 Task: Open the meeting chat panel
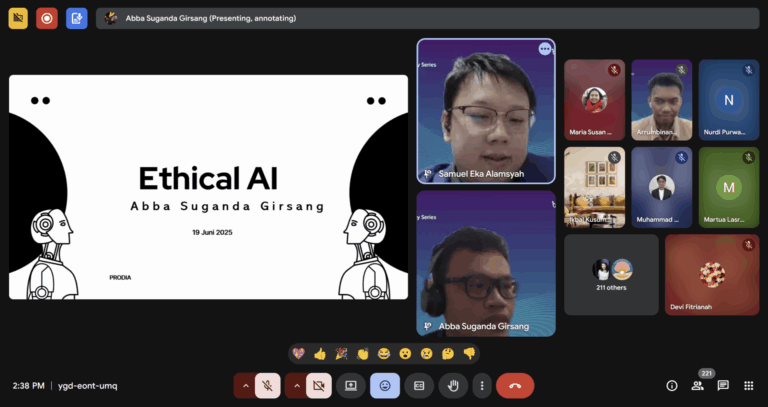click(x=723, y=386)
